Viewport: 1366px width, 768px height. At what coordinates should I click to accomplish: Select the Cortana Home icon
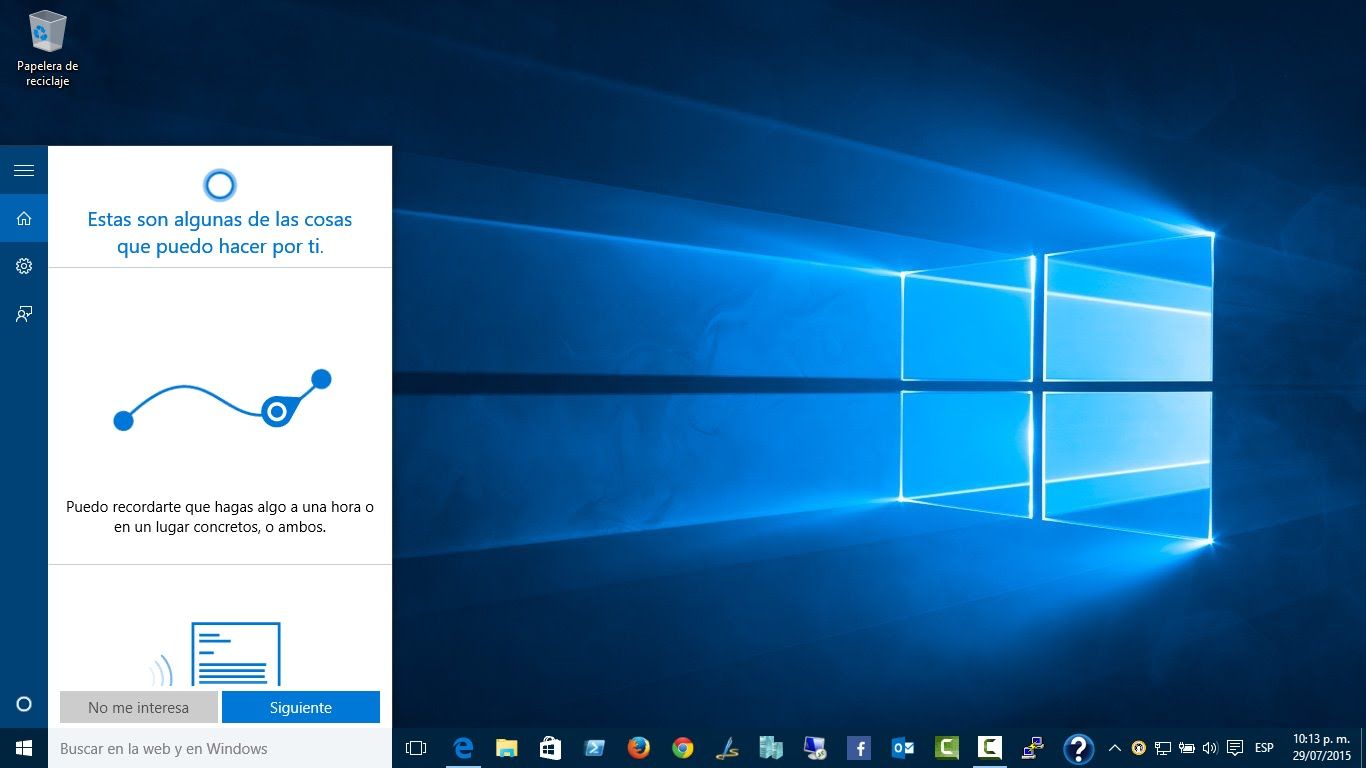pos(24,218)
